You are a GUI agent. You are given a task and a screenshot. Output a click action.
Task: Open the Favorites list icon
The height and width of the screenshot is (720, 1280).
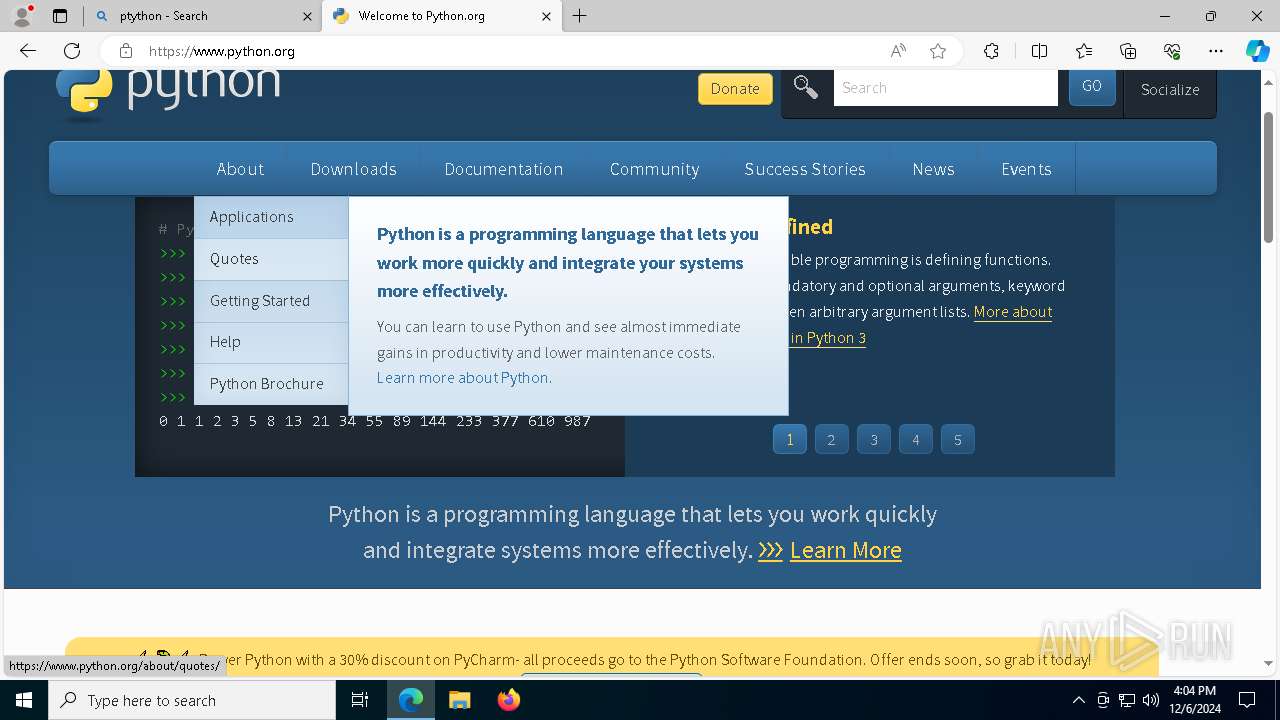(1084, 51)
